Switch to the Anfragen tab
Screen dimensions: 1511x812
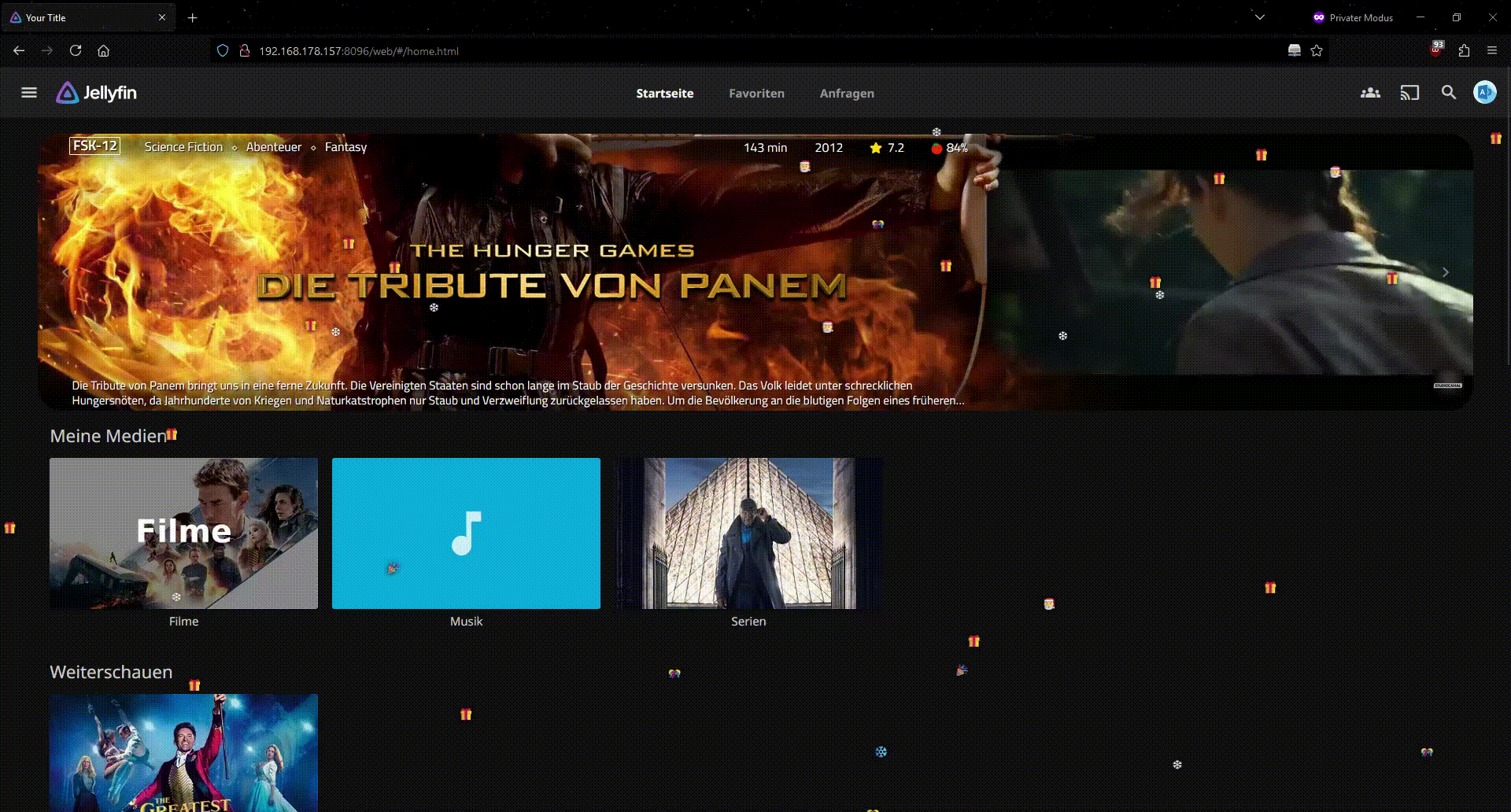(x=847, y=93)
